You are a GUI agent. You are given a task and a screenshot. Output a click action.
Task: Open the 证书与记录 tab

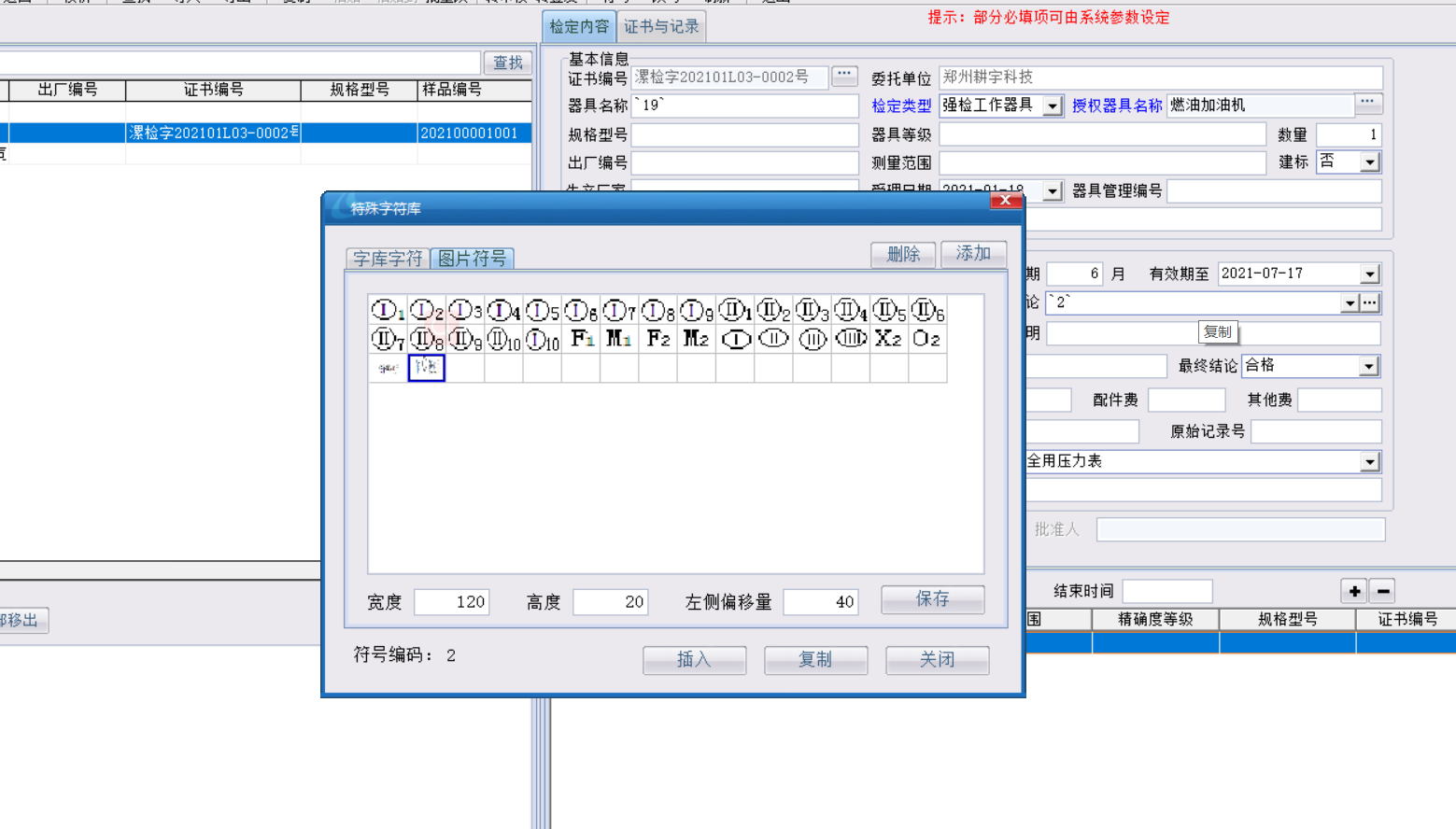pyautogui.click(x=661, y=27)
